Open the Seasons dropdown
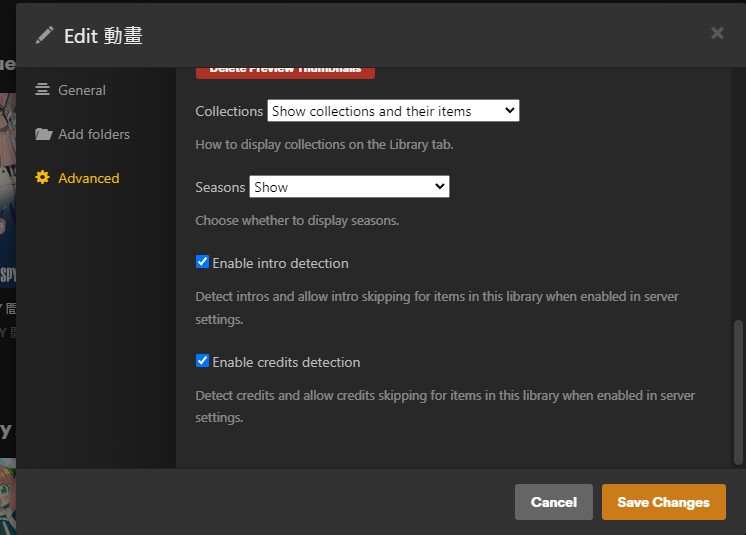 [349, 187]
